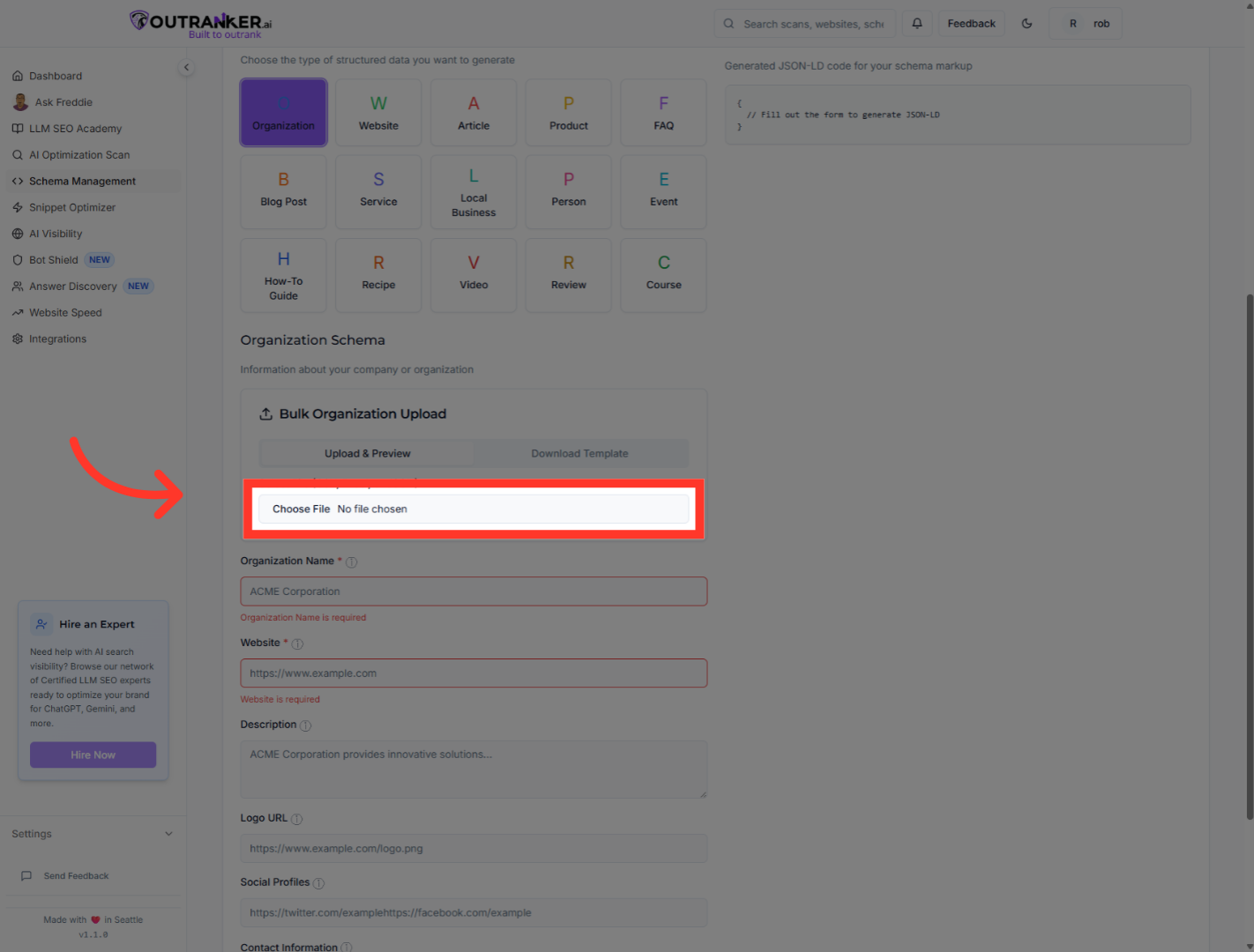Switch to the Upload & Preview tab
This screenshot has width=1254, height=952.
point(367,453)
